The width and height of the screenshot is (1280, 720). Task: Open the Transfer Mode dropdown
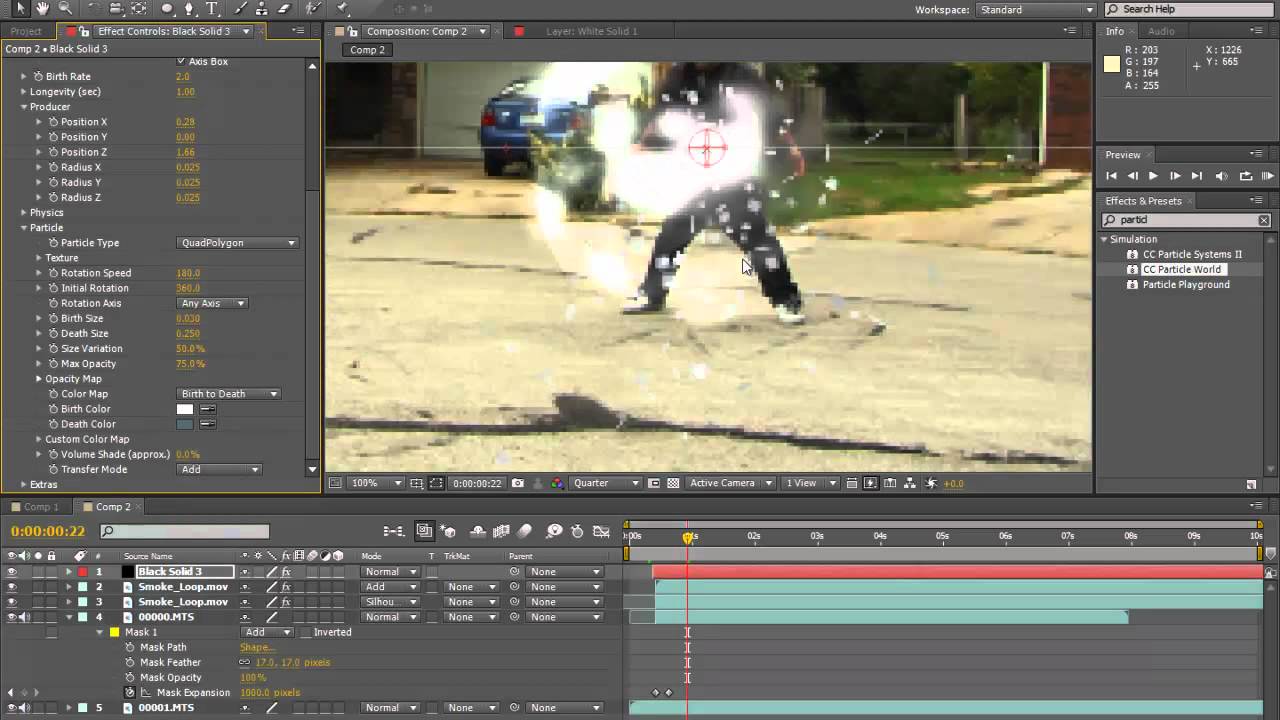click(x=219, y=469)
